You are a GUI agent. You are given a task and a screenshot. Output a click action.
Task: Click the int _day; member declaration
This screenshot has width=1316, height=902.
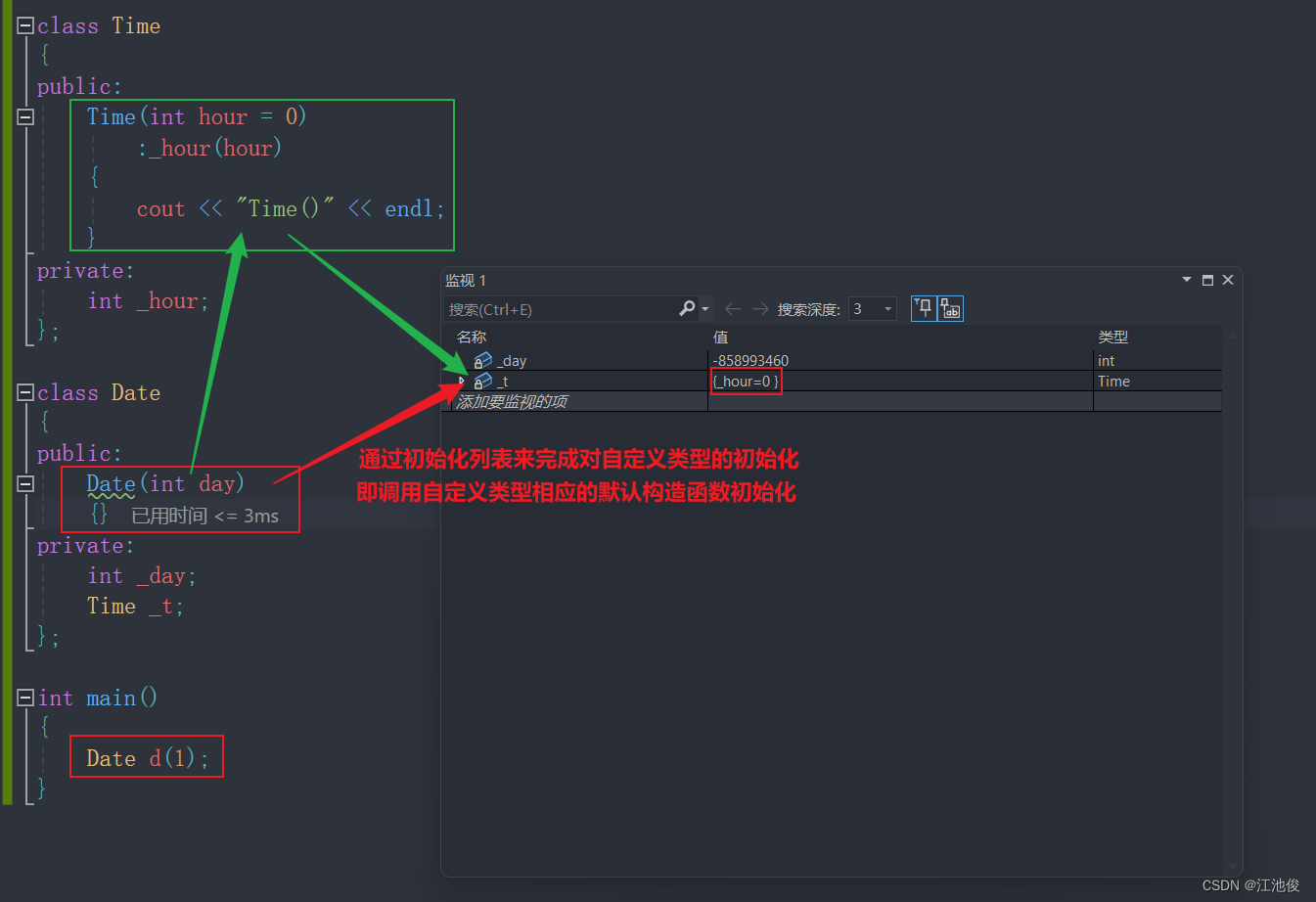coord(142,576)
